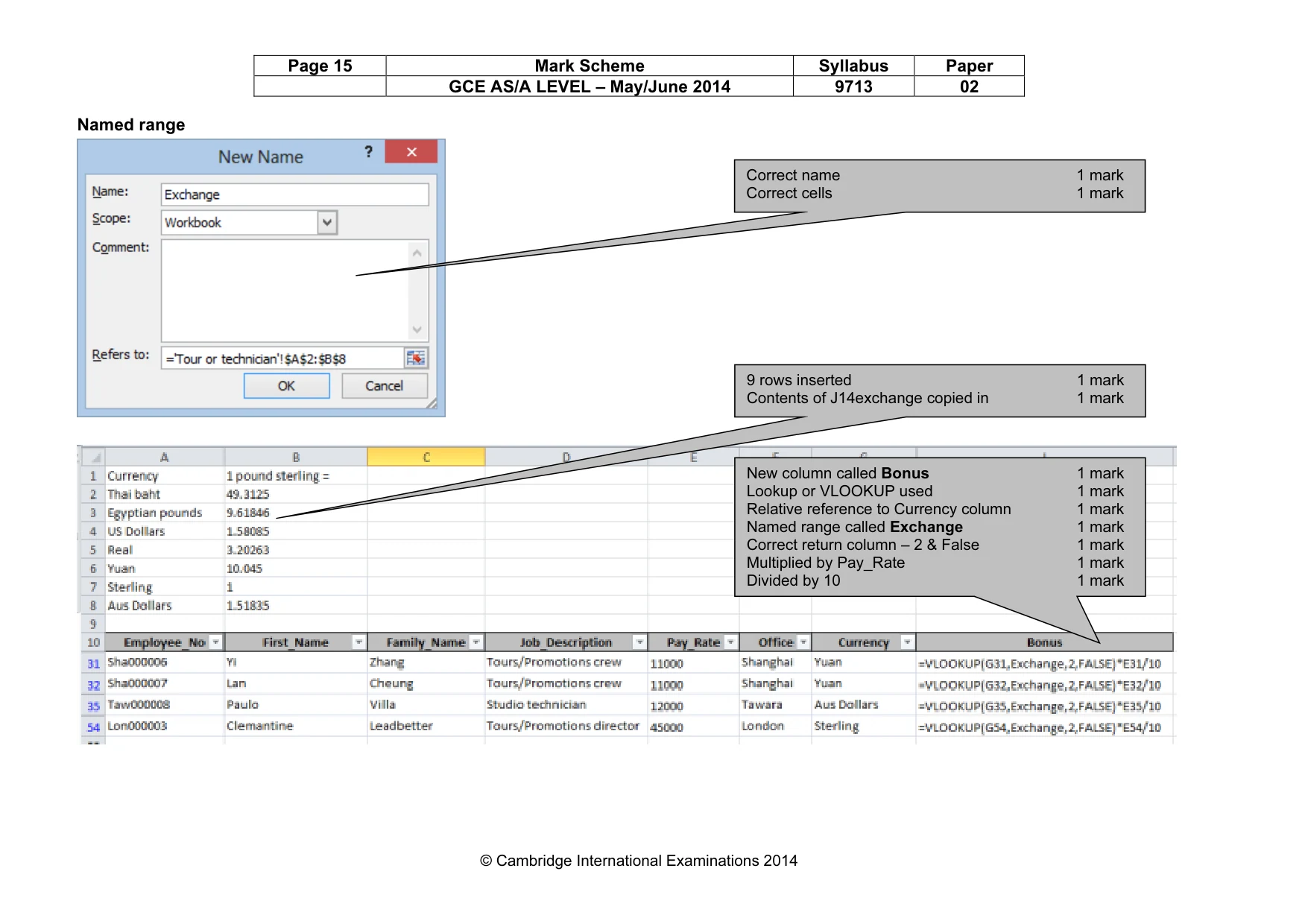This screenshot has height=924, width=1308.
Task: Click the US Dollars cell
Action: coord(165,531)
